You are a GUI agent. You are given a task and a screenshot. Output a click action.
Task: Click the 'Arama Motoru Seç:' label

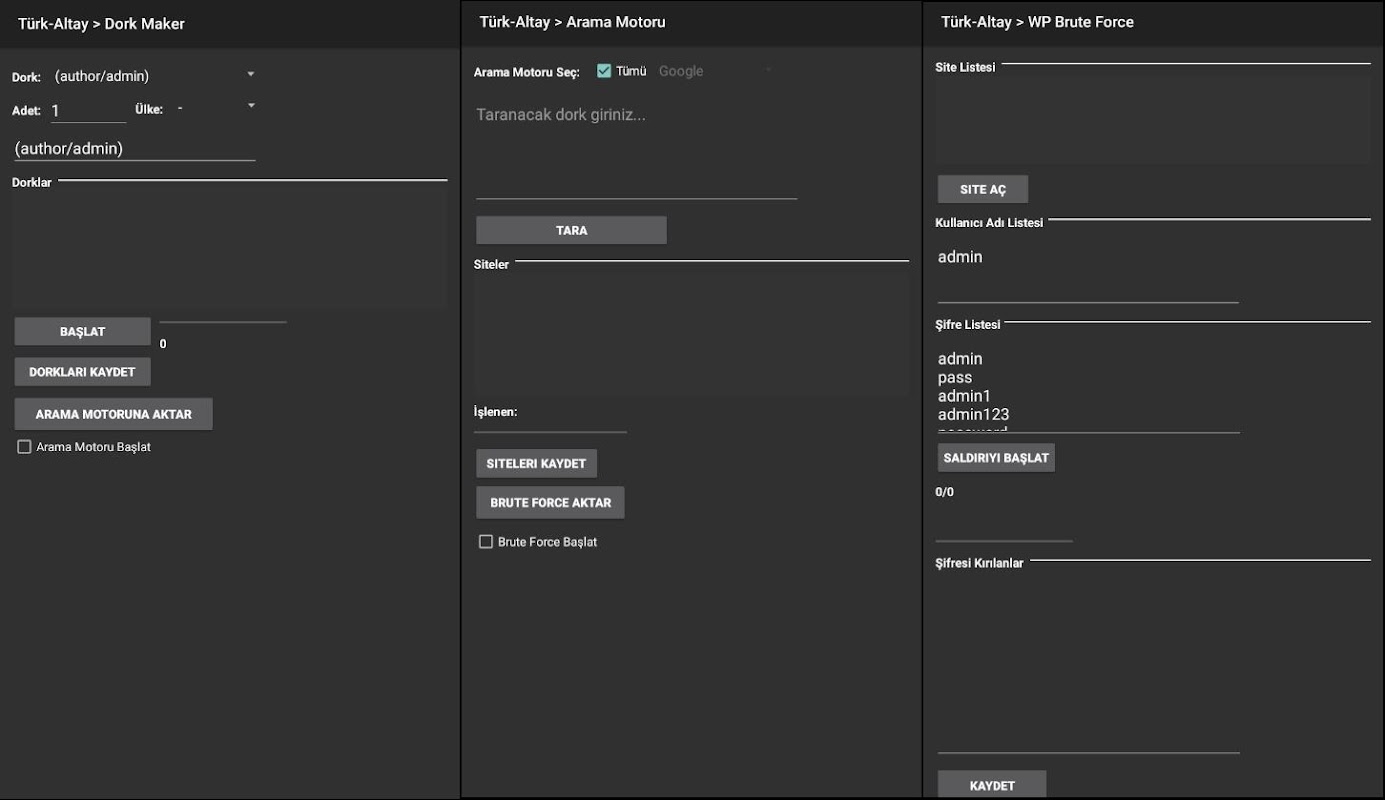click(526, 72)
